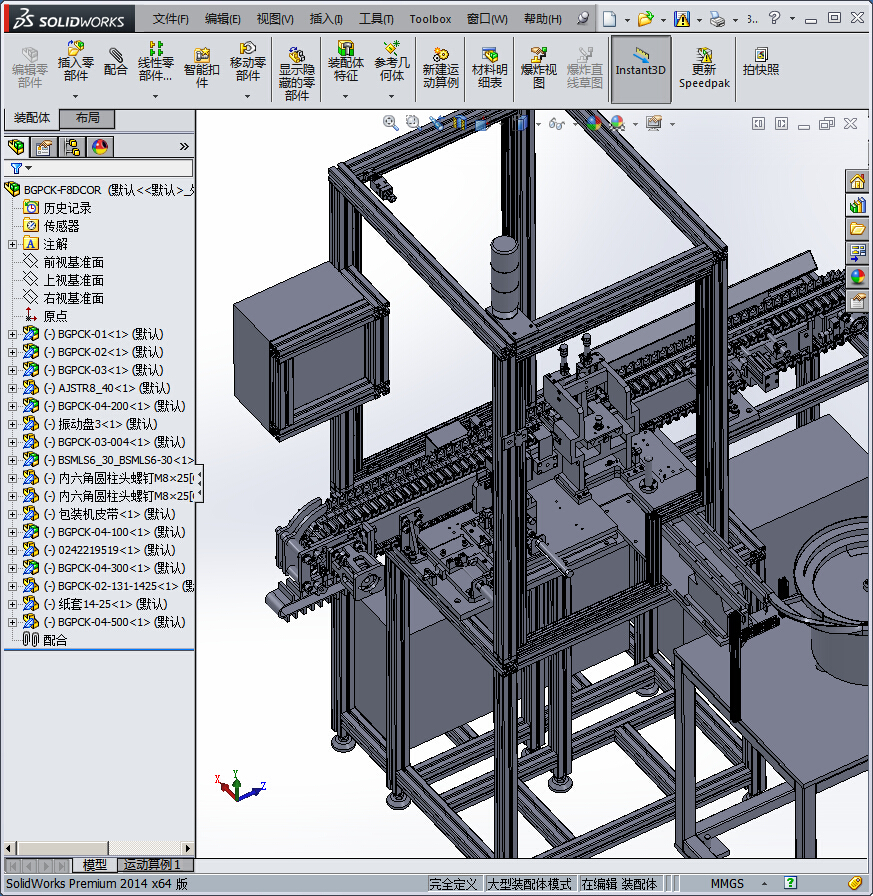Screen dimensions: 873x896
Task: Open the 爆炸视图 exploded view tool
Action: click(x=539, y=66)
